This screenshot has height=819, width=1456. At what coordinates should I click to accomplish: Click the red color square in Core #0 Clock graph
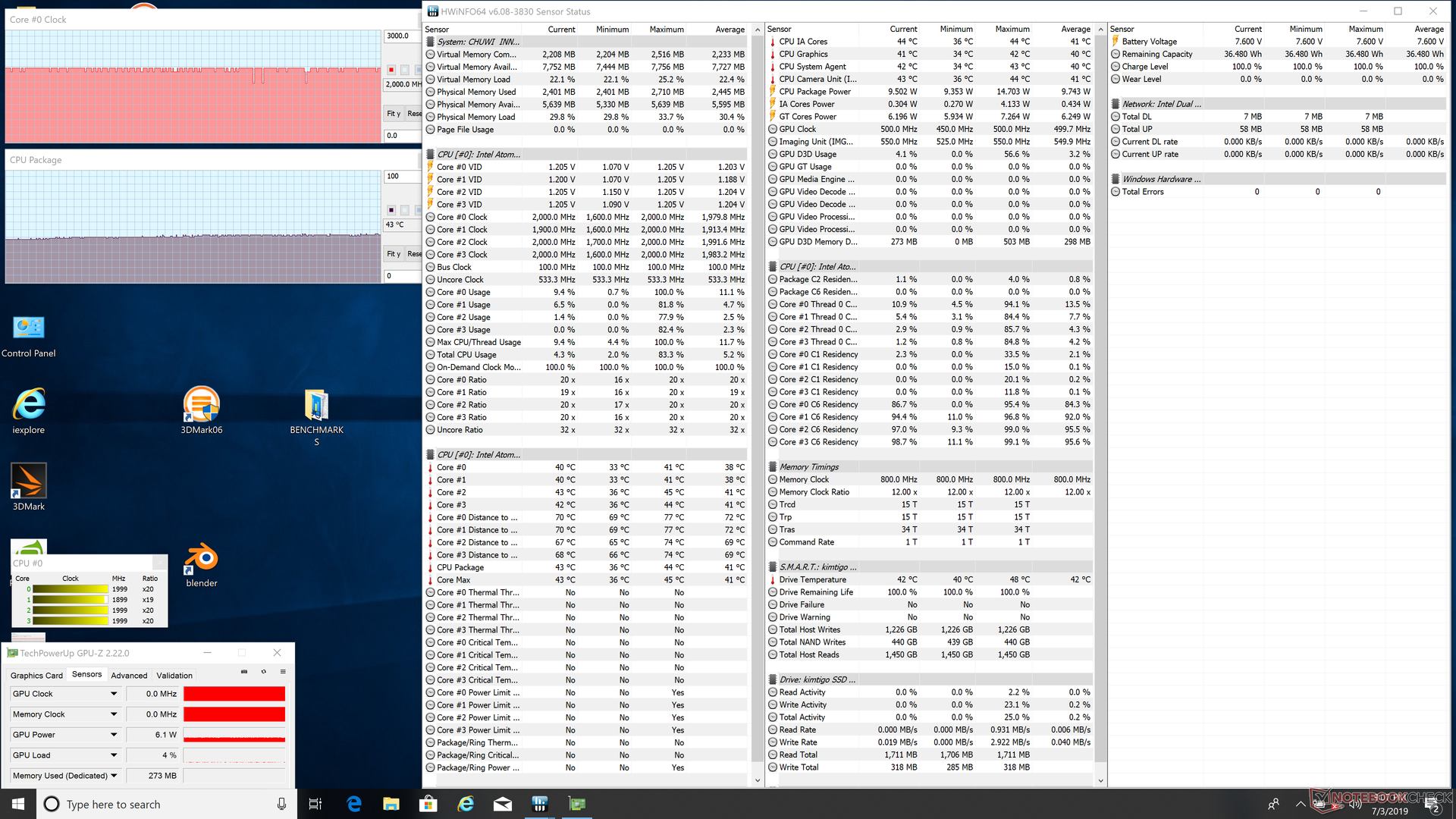coord(391,70)
